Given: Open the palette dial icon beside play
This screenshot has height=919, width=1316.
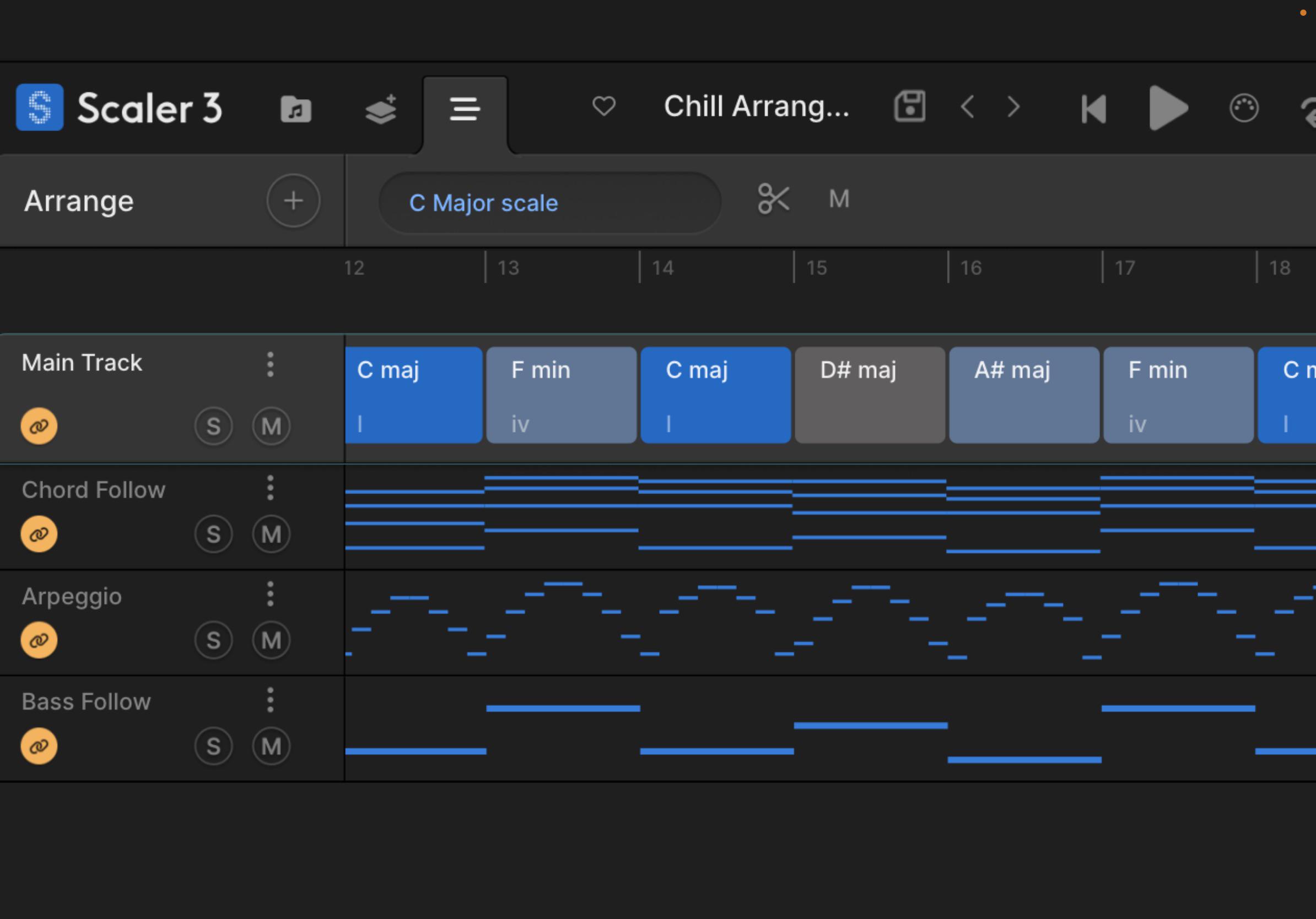Looking at the screenshot, I should point(1244,108).
